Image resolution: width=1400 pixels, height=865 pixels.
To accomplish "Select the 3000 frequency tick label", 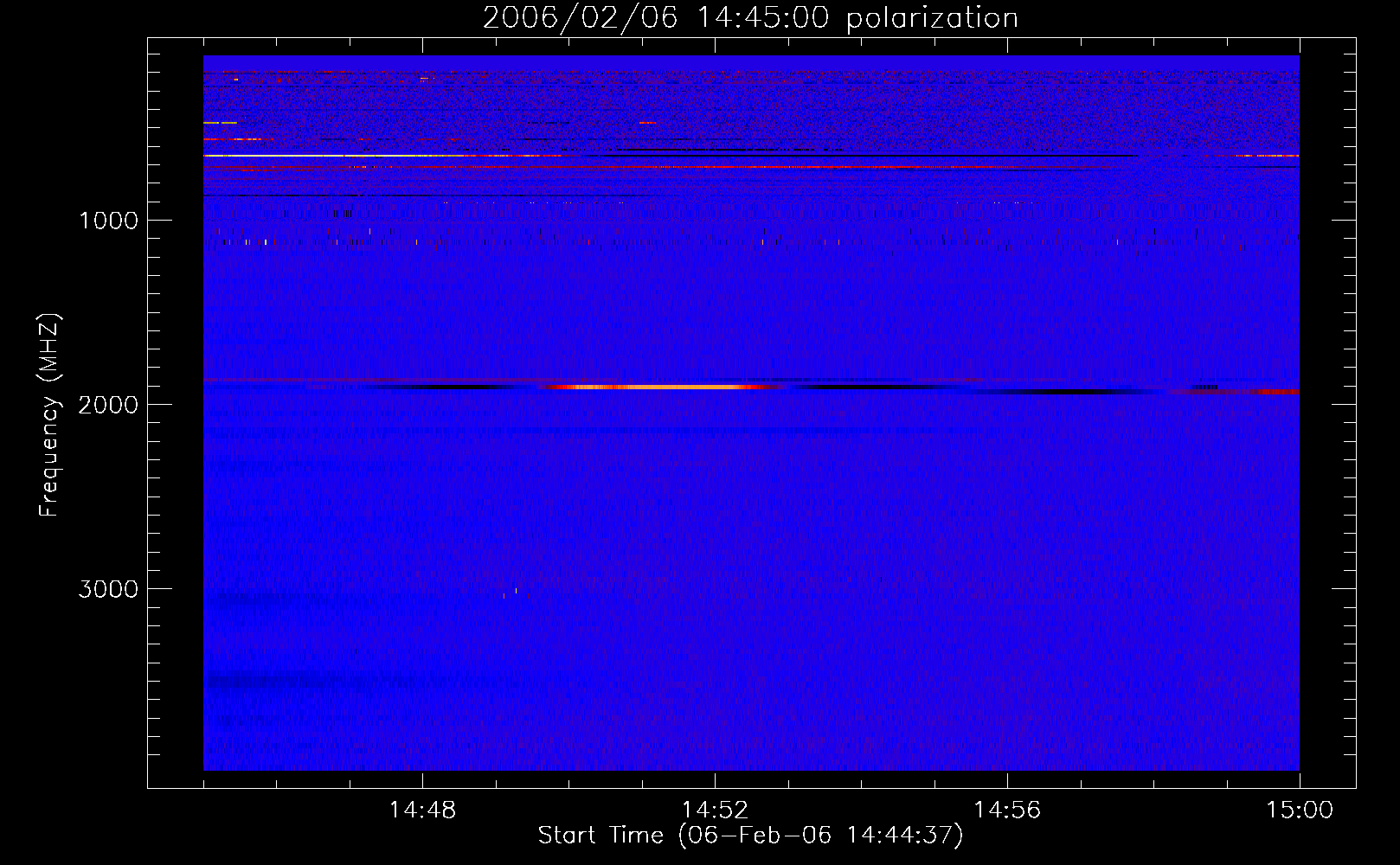I will tap(108, 589).
